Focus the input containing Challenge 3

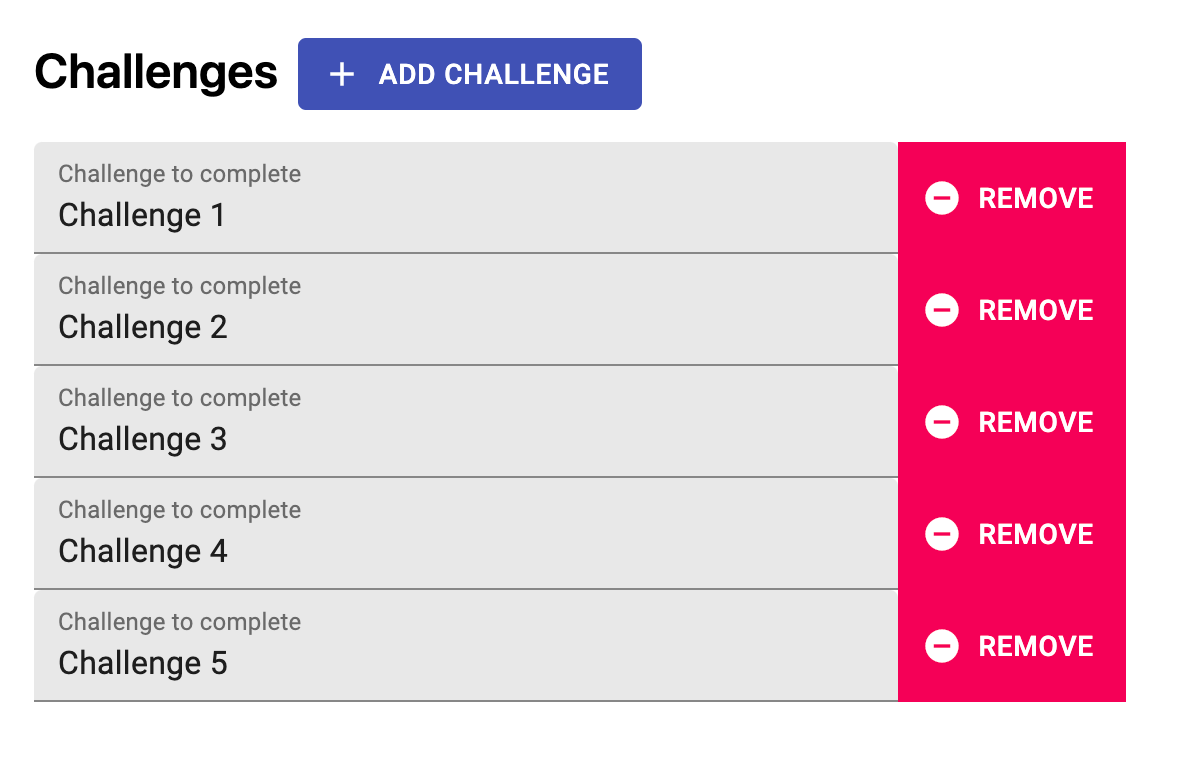pyautogui.click(x=466, y=422)
